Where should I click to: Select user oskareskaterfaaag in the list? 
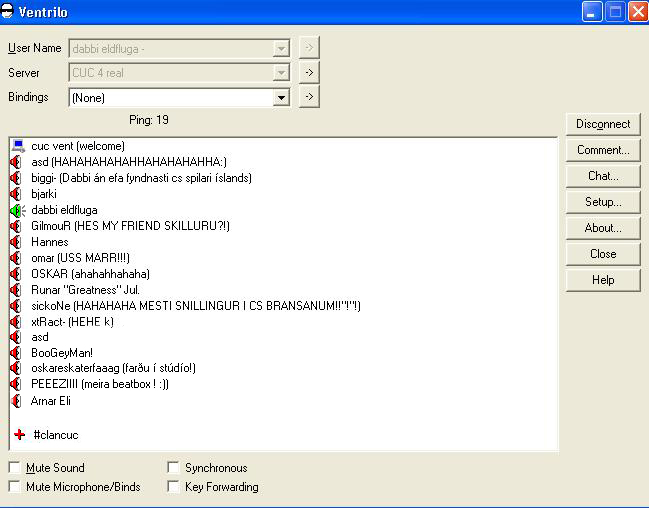tap(113, 368)
